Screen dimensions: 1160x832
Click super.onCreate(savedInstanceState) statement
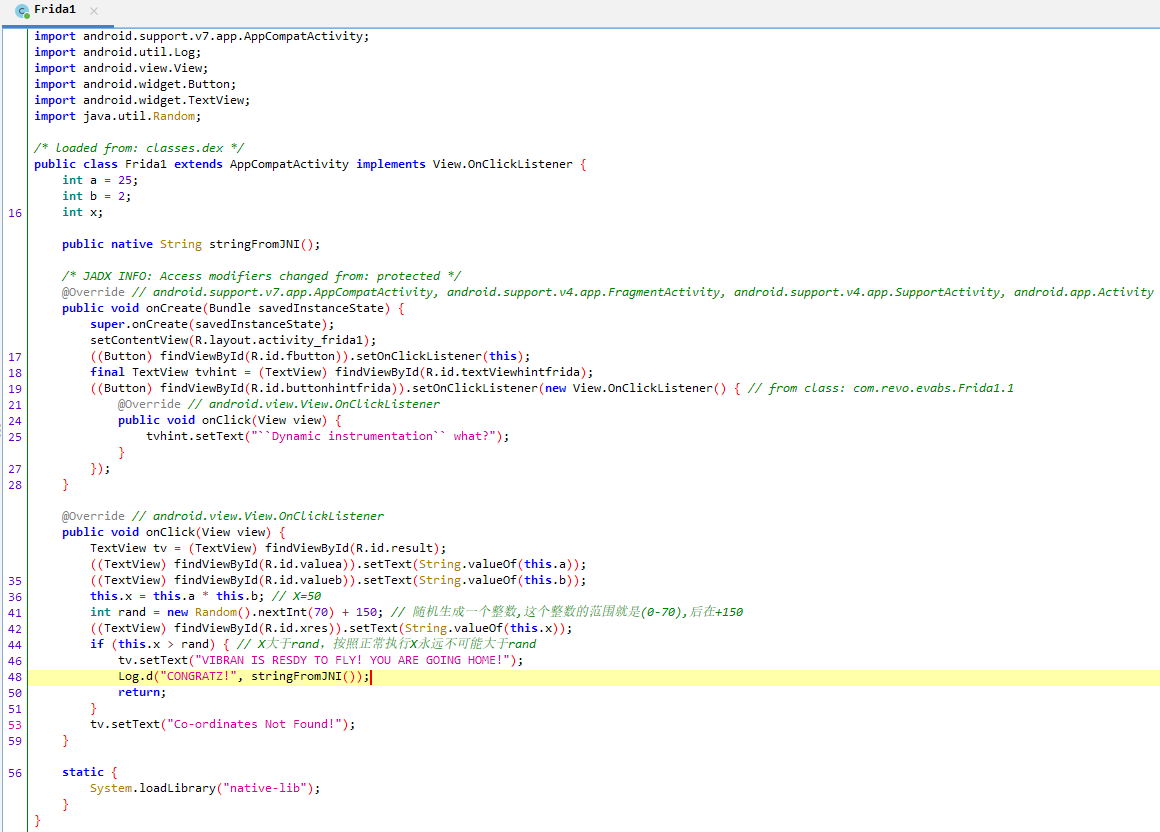(x=212, y=324)
